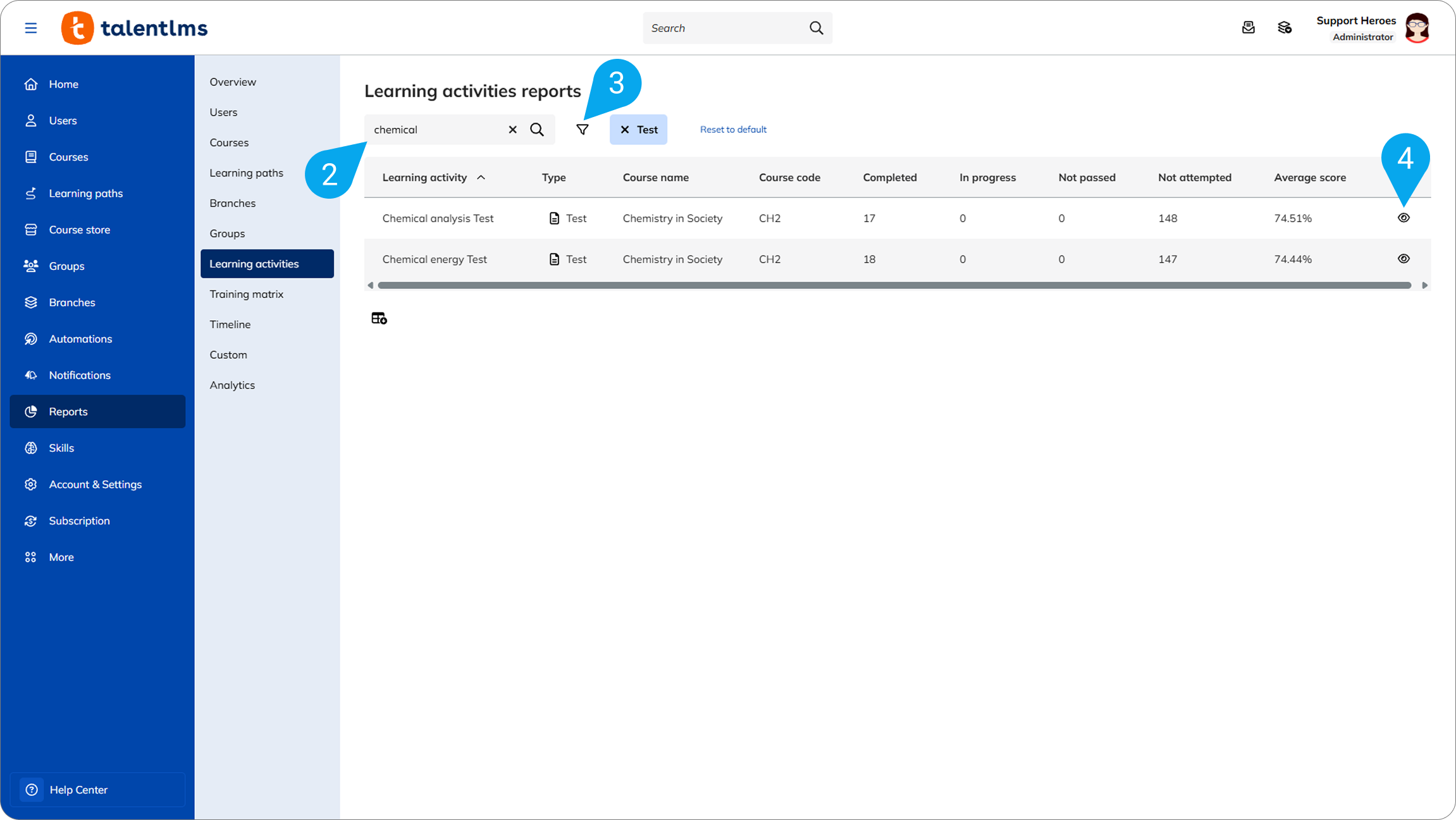This screenshot has height=820, width=1456.
Task: Sort by the Not attempted column header
Action: [1194, 178]
